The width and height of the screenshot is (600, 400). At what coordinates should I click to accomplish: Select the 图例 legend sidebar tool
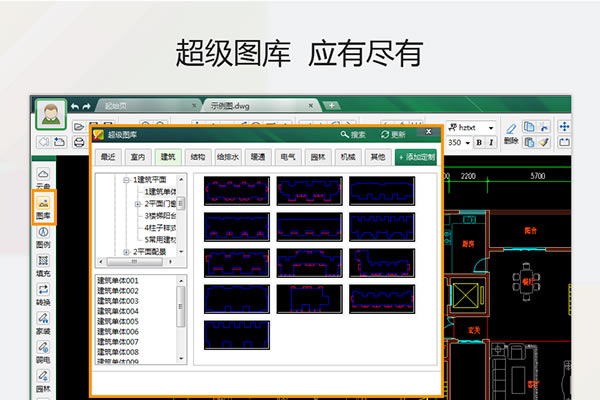coord(43,237)
